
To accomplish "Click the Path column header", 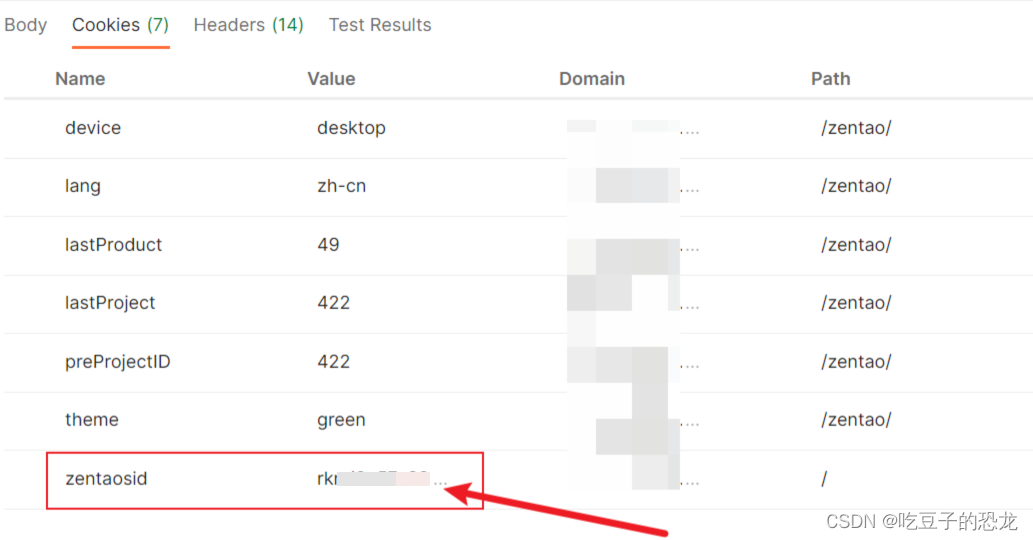I will (830, 79).
